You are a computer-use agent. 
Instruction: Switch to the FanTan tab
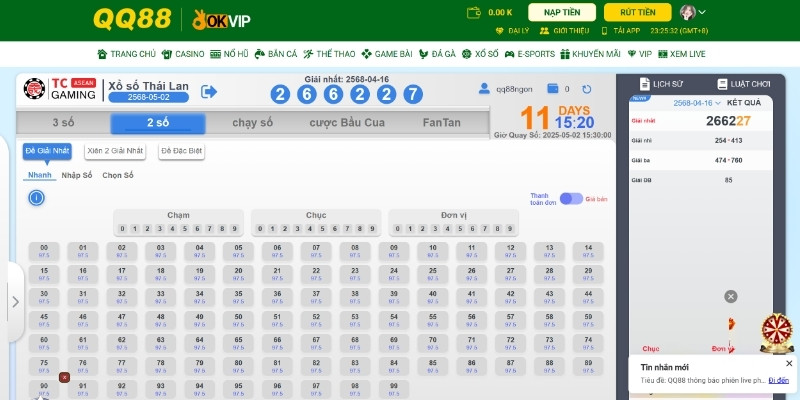point(441,123)
